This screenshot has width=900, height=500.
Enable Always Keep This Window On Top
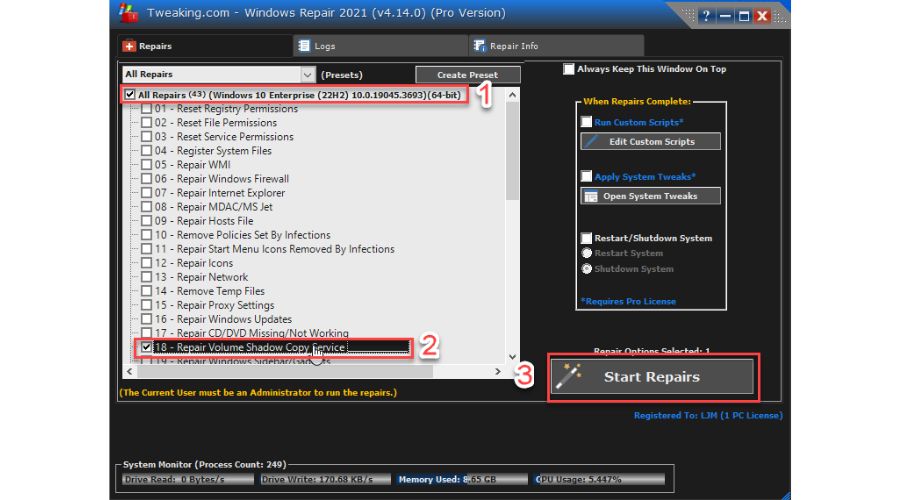(569, 69)
